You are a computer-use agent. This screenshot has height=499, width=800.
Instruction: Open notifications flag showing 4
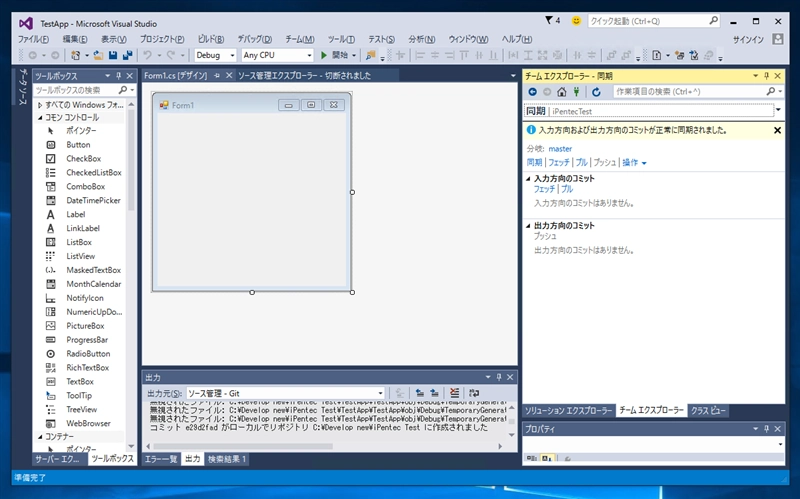[553, 20]
